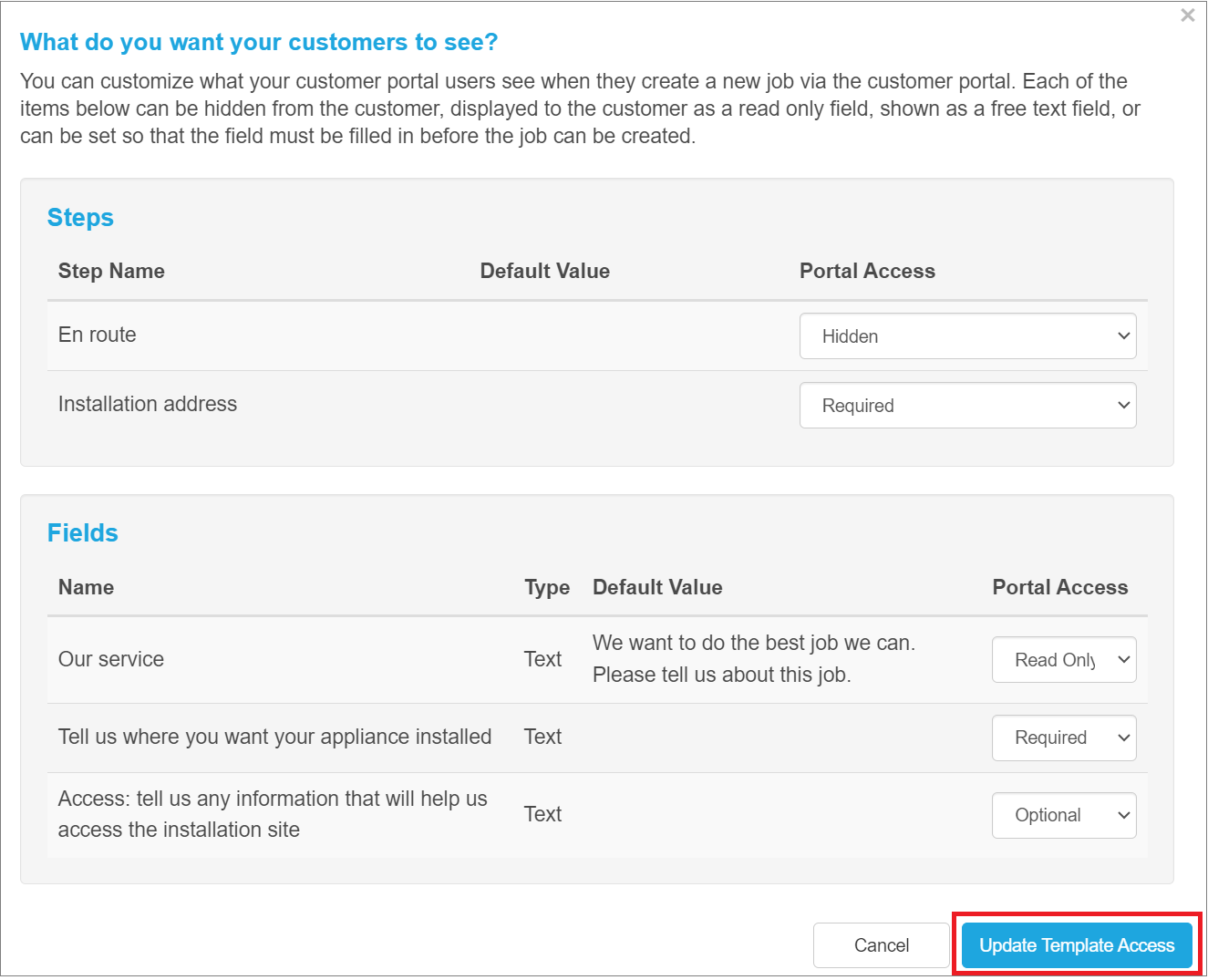This screenshot has height=980, width=1208.
Task: Click the Steps 'Default Value' column header
Action: pyautogui.click(x=545, y=271)
